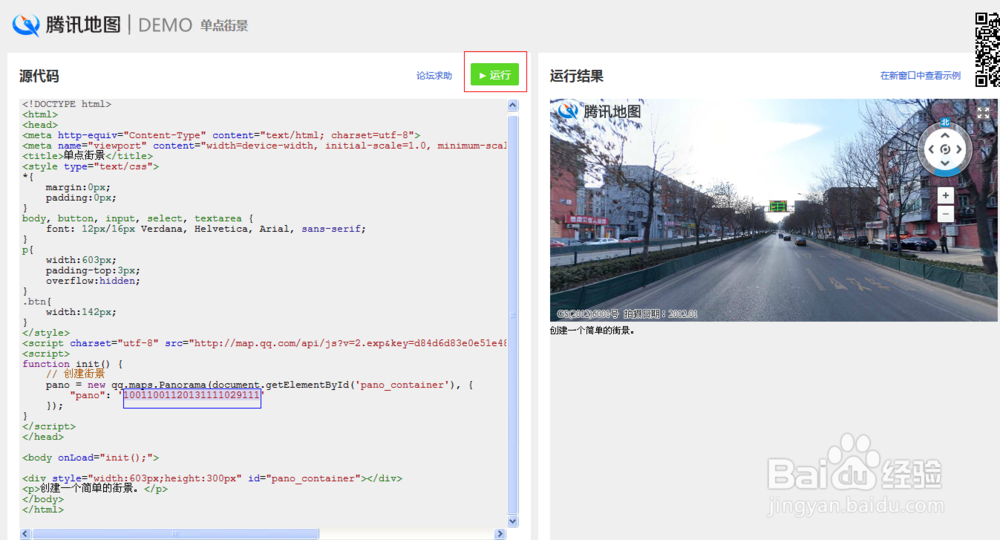Click the horizontal scrollbar right arrow
This screenshot has width=1000, height=540.
501,534
